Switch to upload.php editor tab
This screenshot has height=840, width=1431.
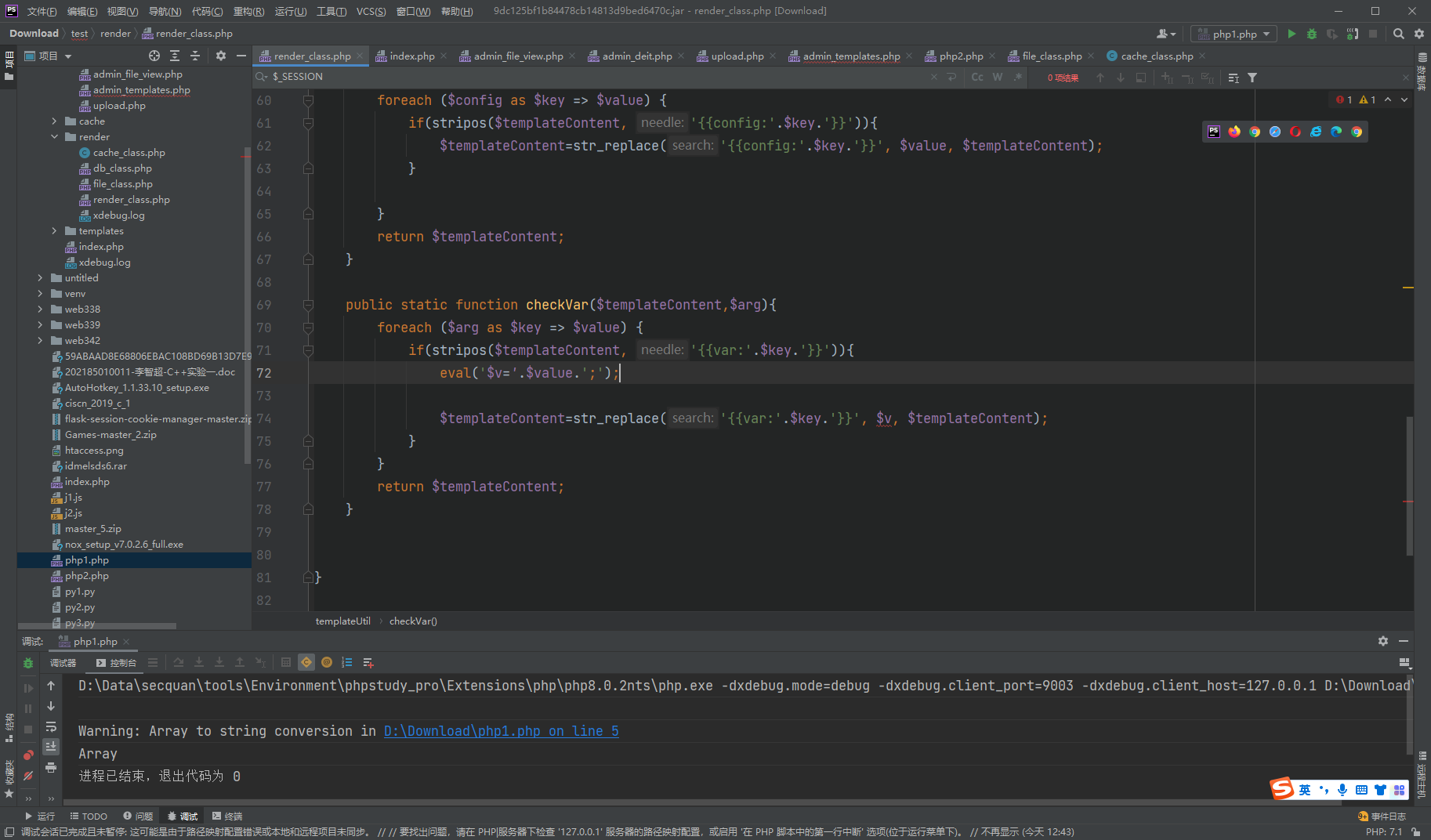point(737,56)
